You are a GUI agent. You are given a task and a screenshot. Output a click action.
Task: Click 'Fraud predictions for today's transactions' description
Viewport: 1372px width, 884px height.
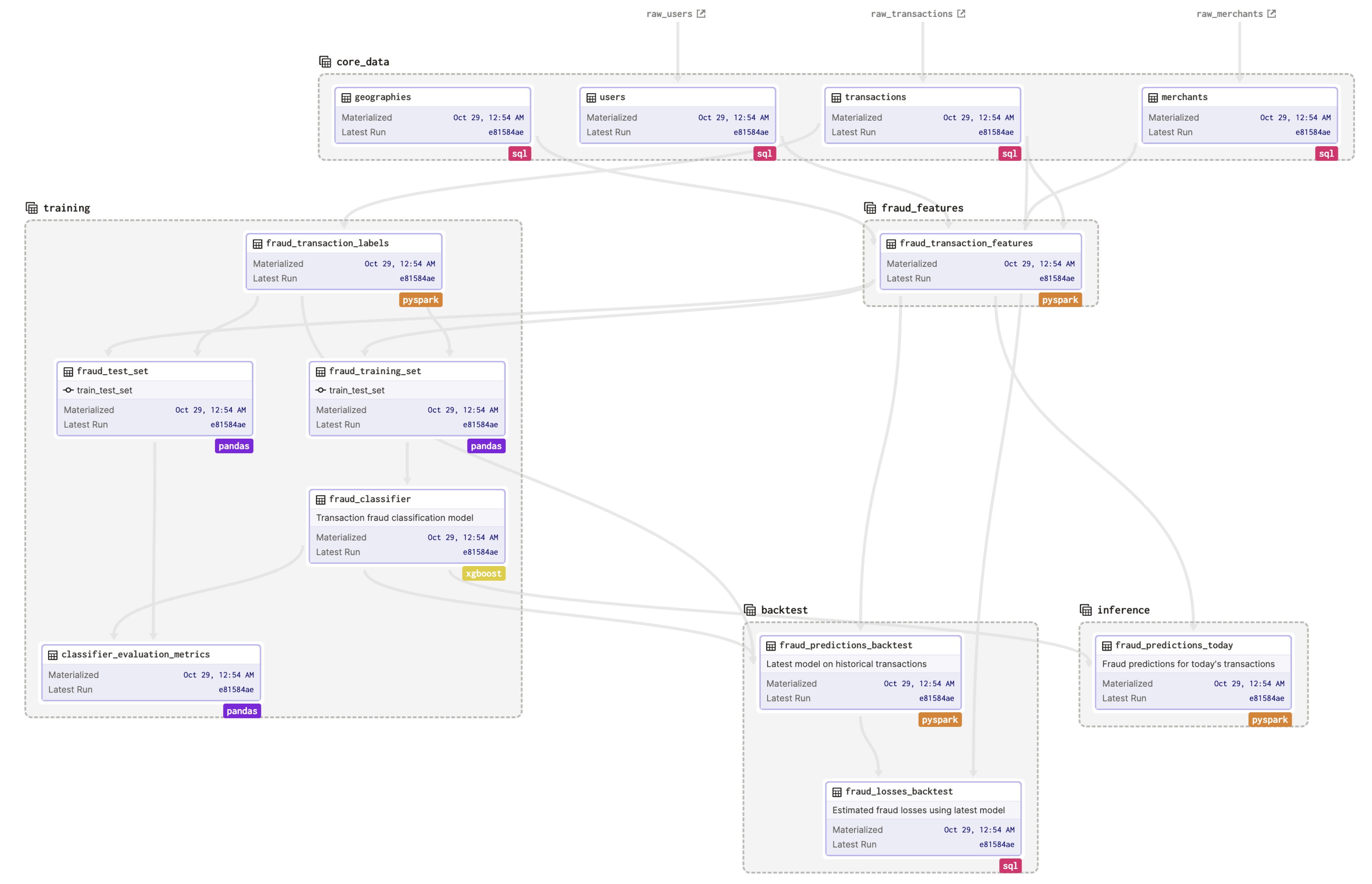[x=1188, y=664]
